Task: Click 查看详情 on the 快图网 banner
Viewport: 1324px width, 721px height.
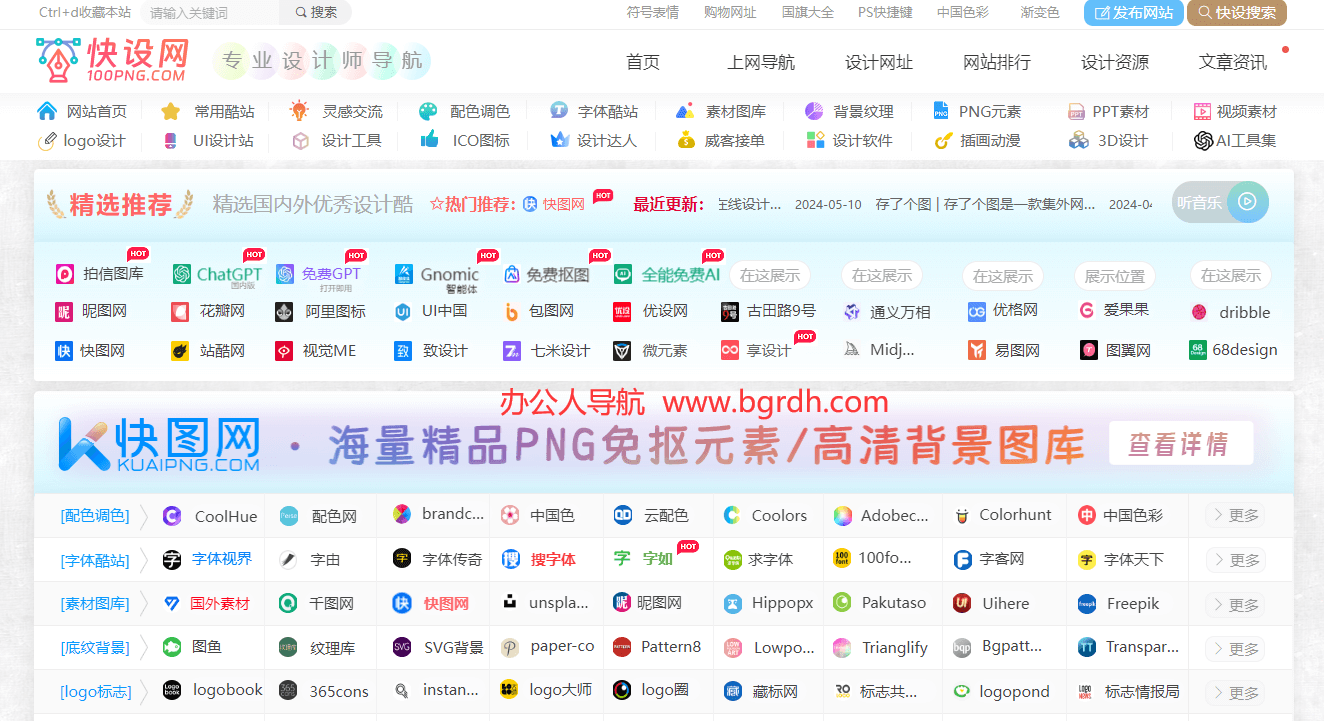Action: [x=1181, y=443]
